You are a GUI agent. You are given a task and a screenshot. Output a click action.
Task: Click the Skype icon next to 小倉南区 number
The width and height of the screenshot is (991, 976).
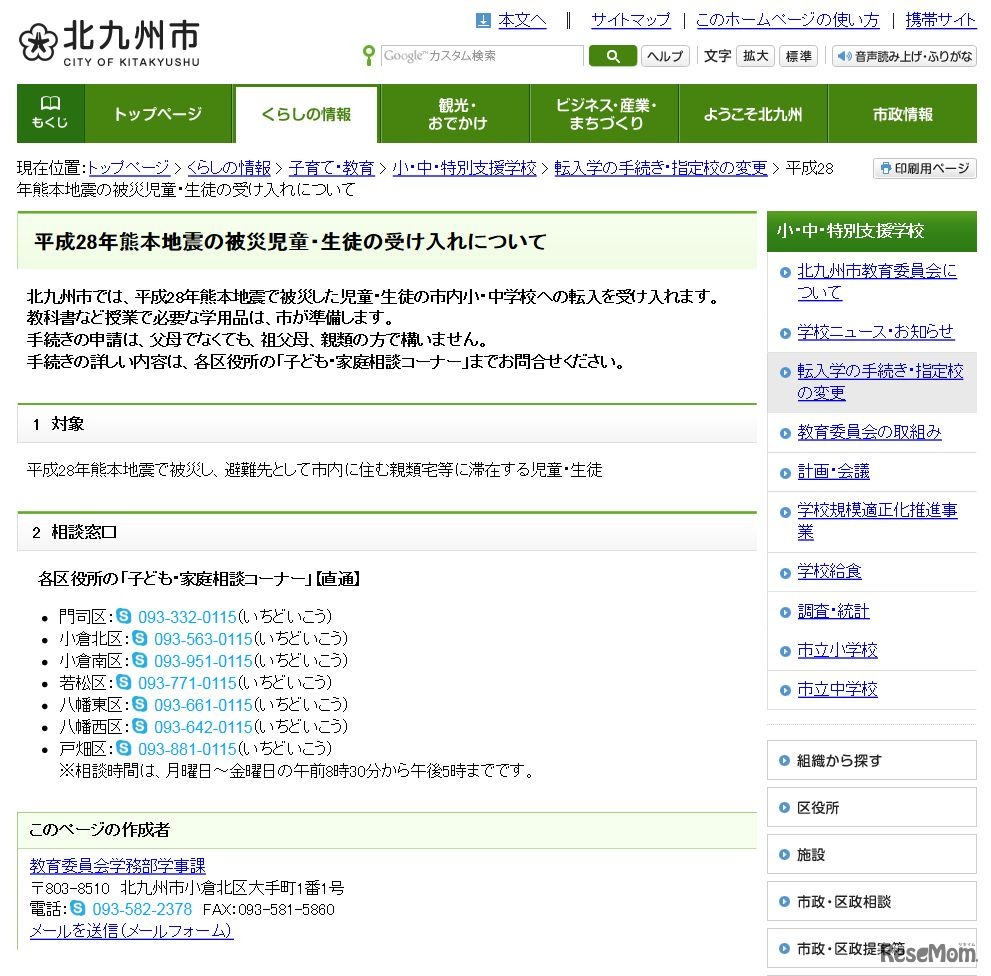tap(140, 660)
